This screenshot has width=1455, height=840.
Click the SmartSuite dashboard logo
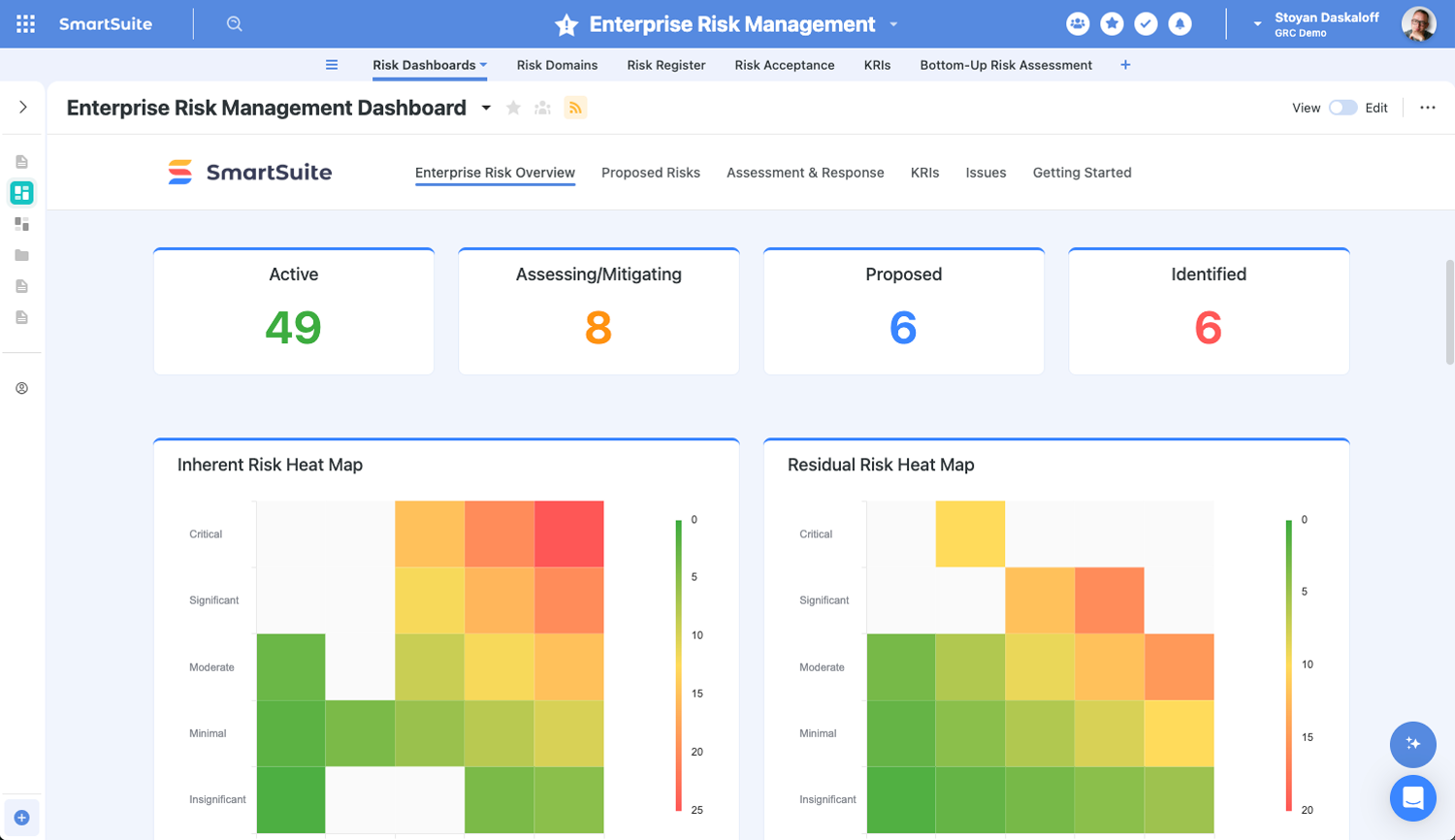pyautogui.click(x=250, y=173)
